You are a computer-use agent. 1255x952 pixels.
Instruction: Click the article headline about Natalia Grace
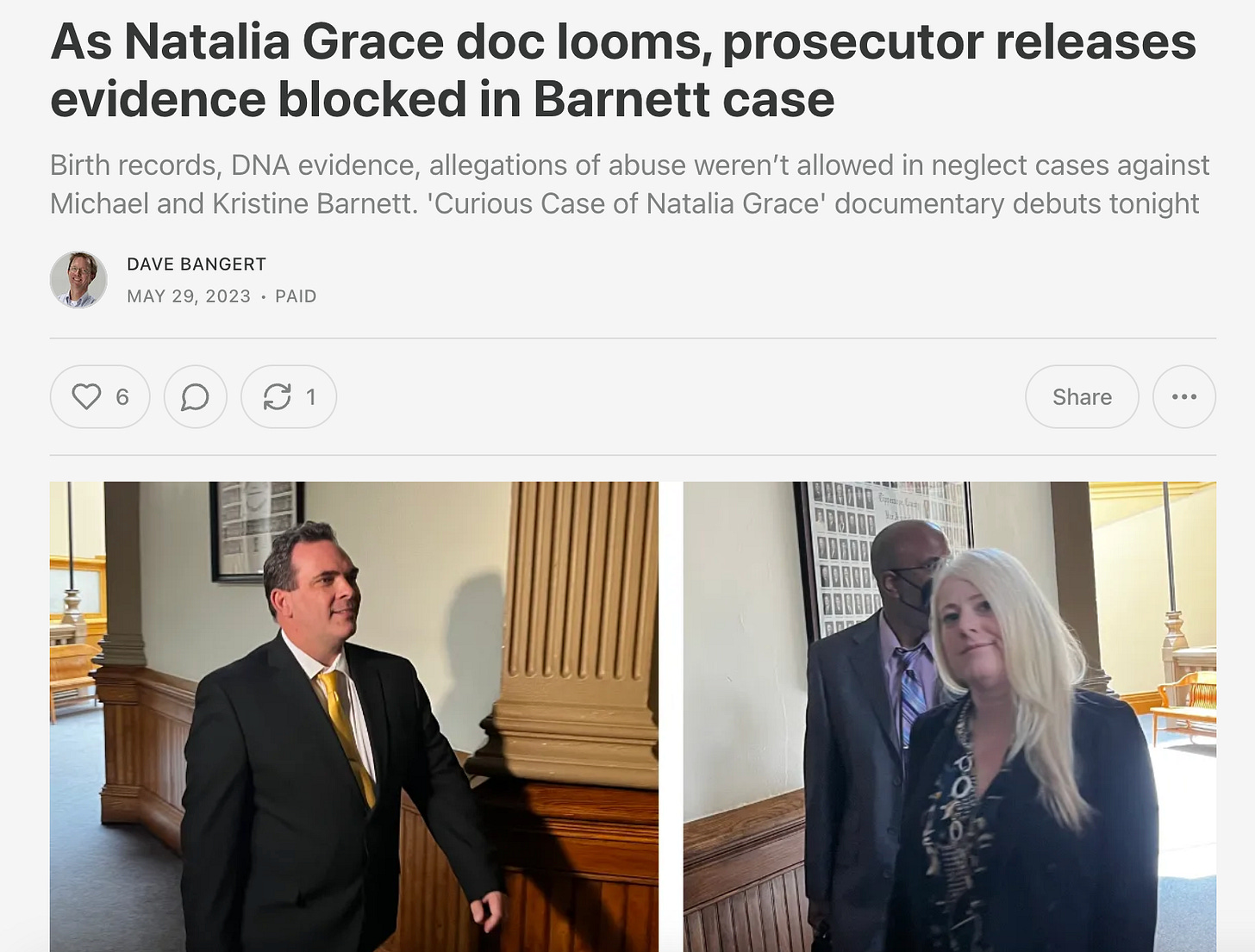click(623, 70)
